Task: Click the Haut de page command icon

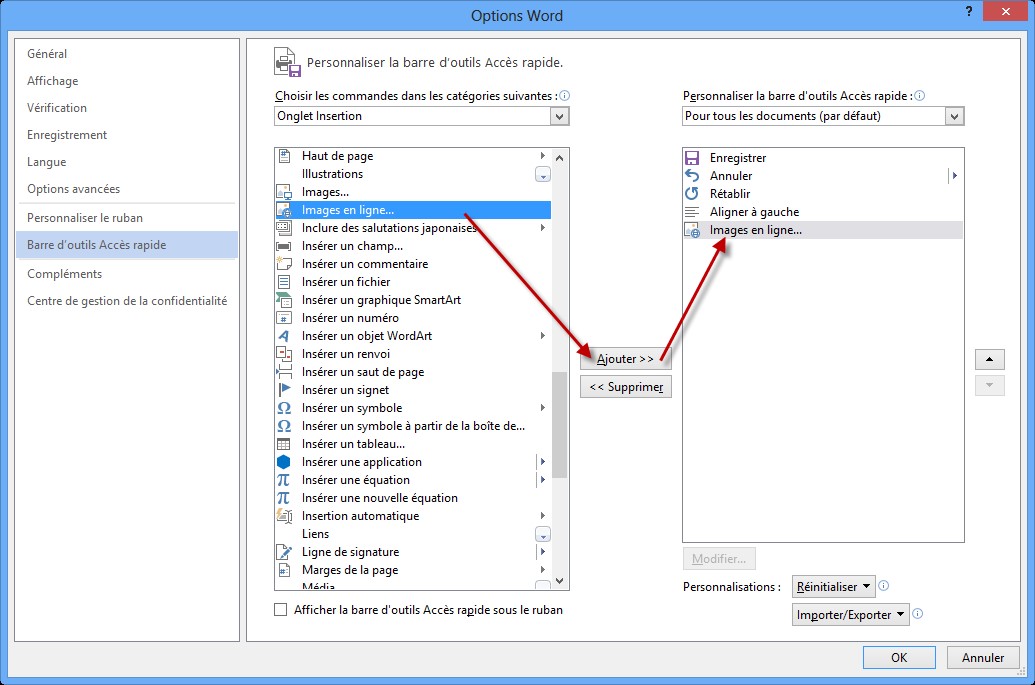Action: point(284,156)
